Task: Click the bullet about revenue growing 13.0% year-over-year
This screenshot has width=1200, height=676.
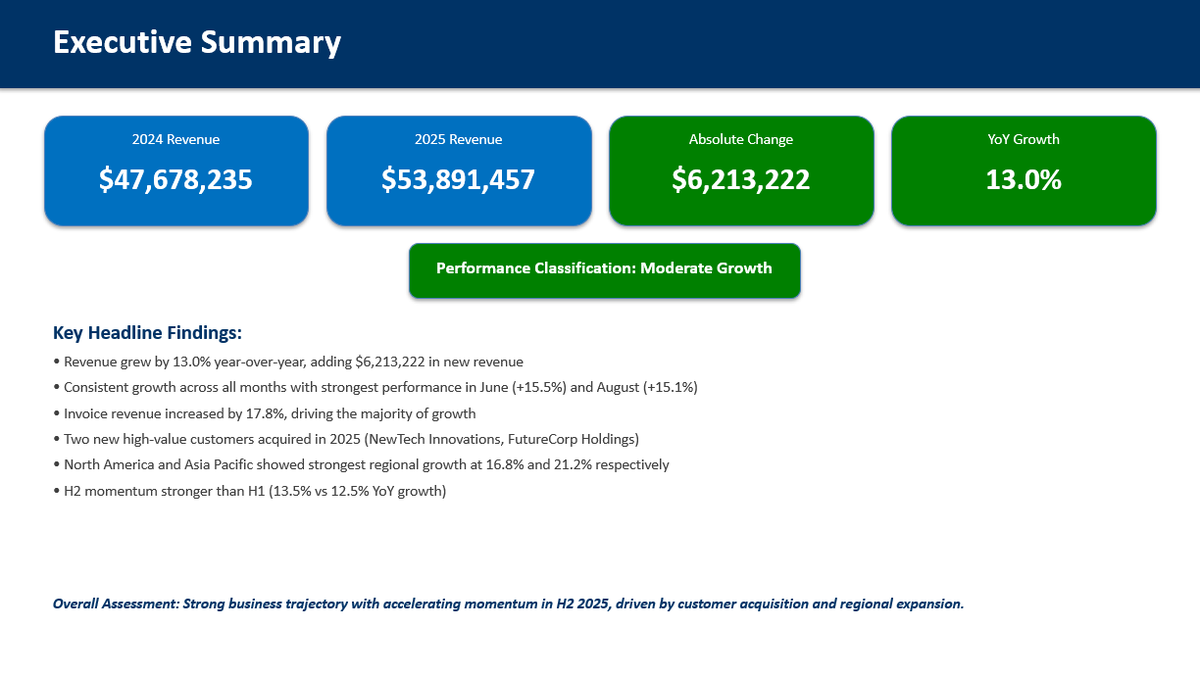Action: (288, 361)
